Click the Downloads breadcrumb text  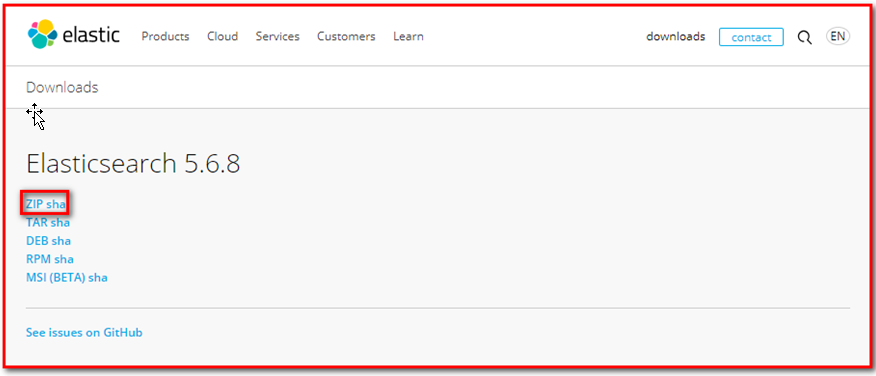[x=62, y=87]
